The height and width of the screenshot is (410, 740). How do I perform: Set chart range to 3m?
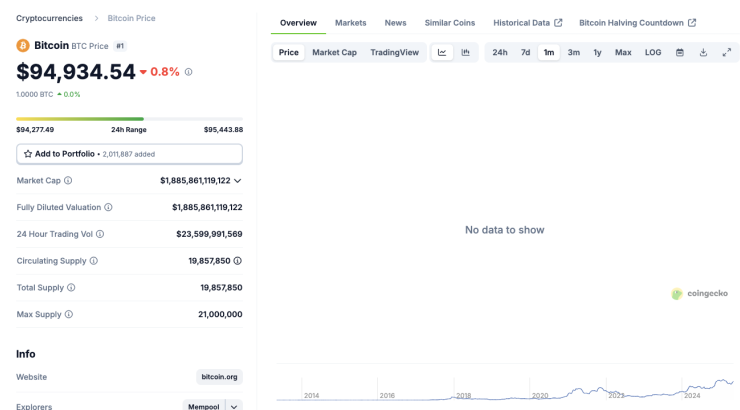click(573, 52)
